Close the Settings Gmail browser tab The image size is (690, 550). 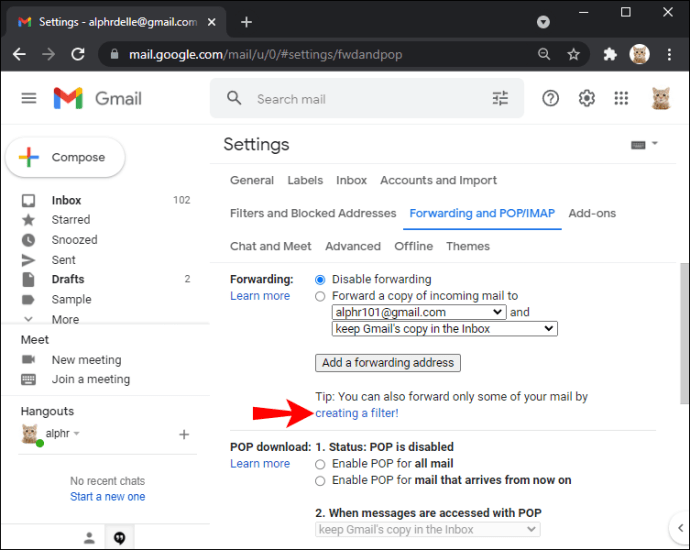coord(212,22)
